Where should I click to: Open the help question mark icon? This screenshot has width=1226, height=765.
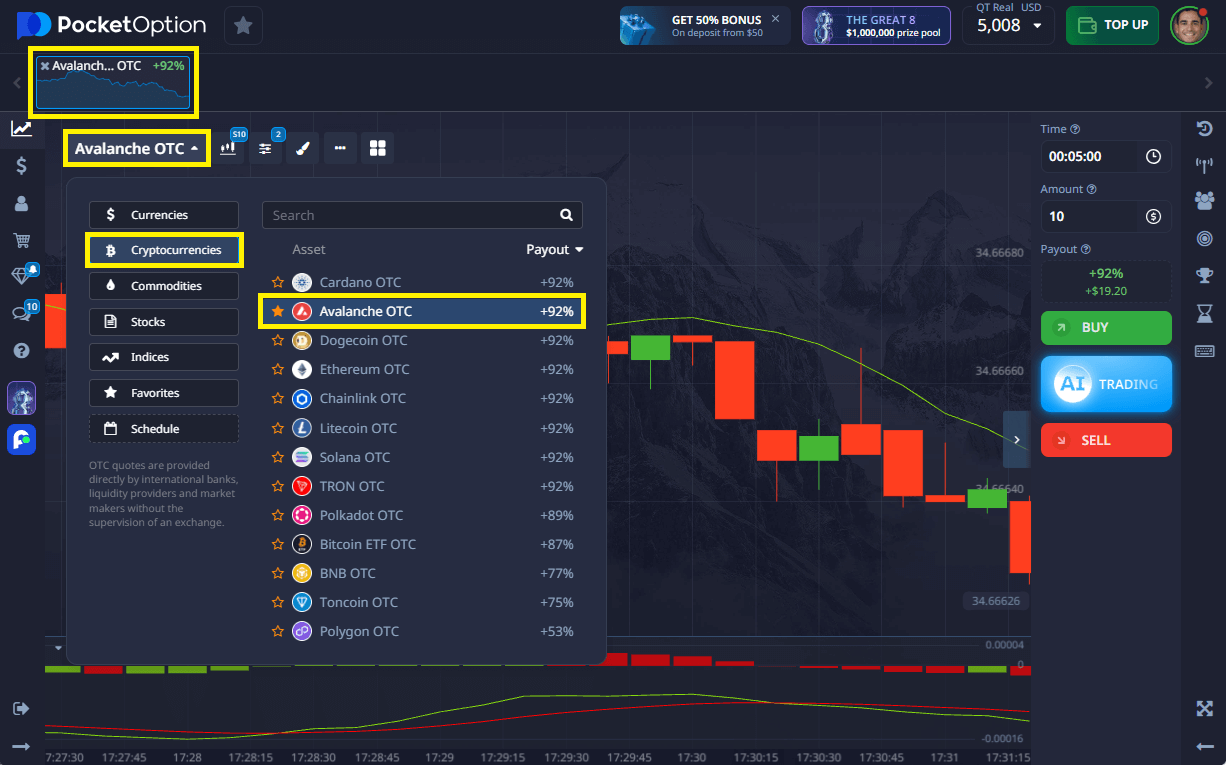tap(21, 350)
